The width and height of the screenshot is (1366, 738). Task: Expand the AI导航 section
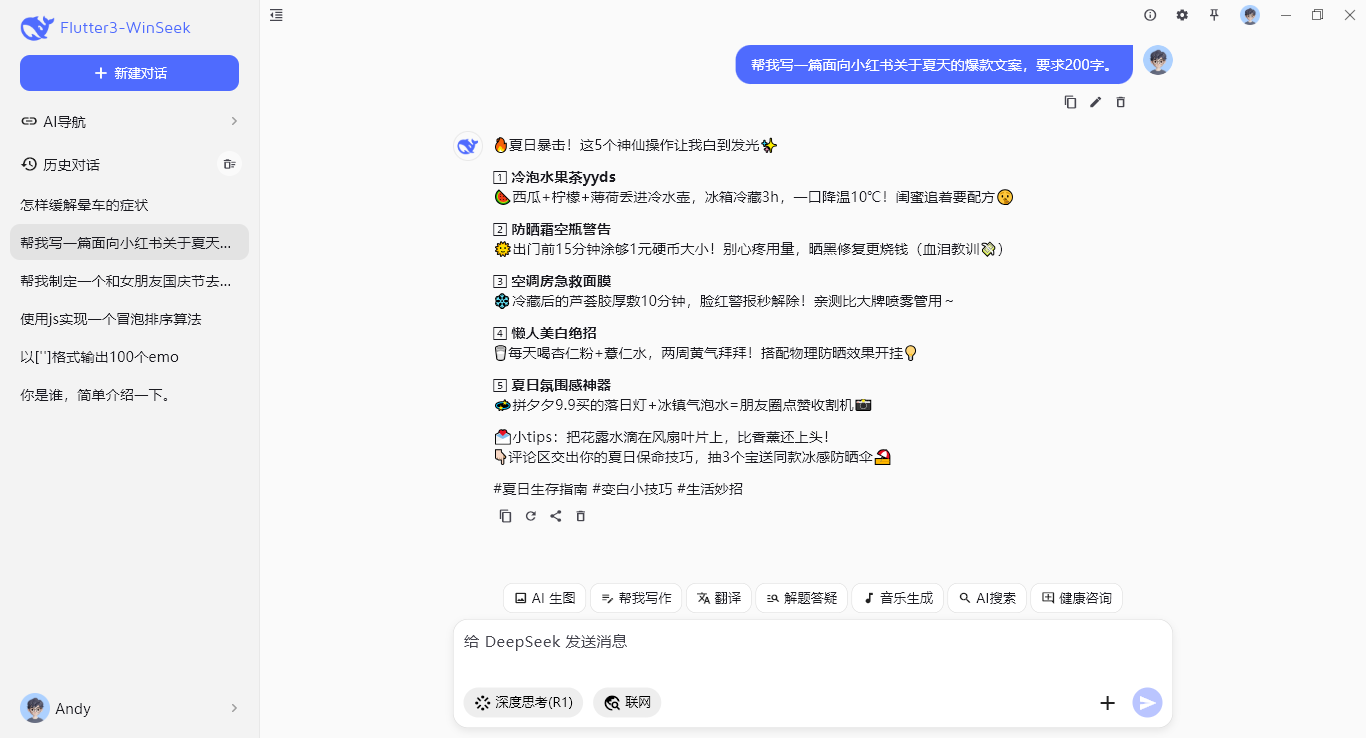pyautogui.click(x=129, y=121)
